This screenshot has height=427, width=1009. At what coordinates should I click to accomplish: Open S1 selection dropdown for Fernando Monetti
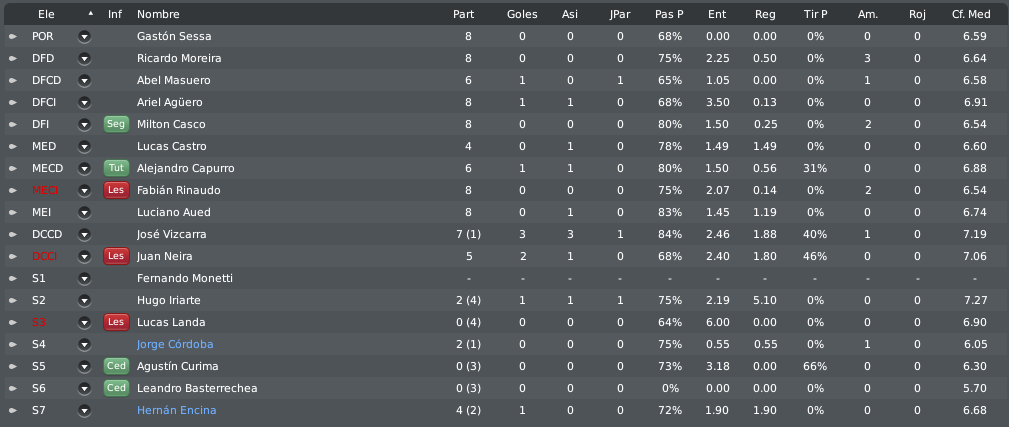click(84, 278)
